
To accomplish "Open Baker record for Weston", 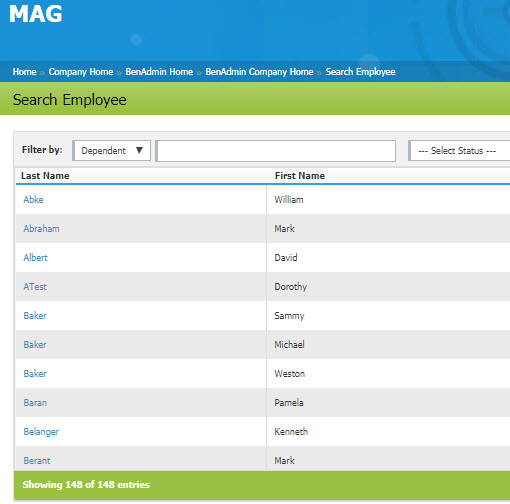I will [x=35, y=374].
